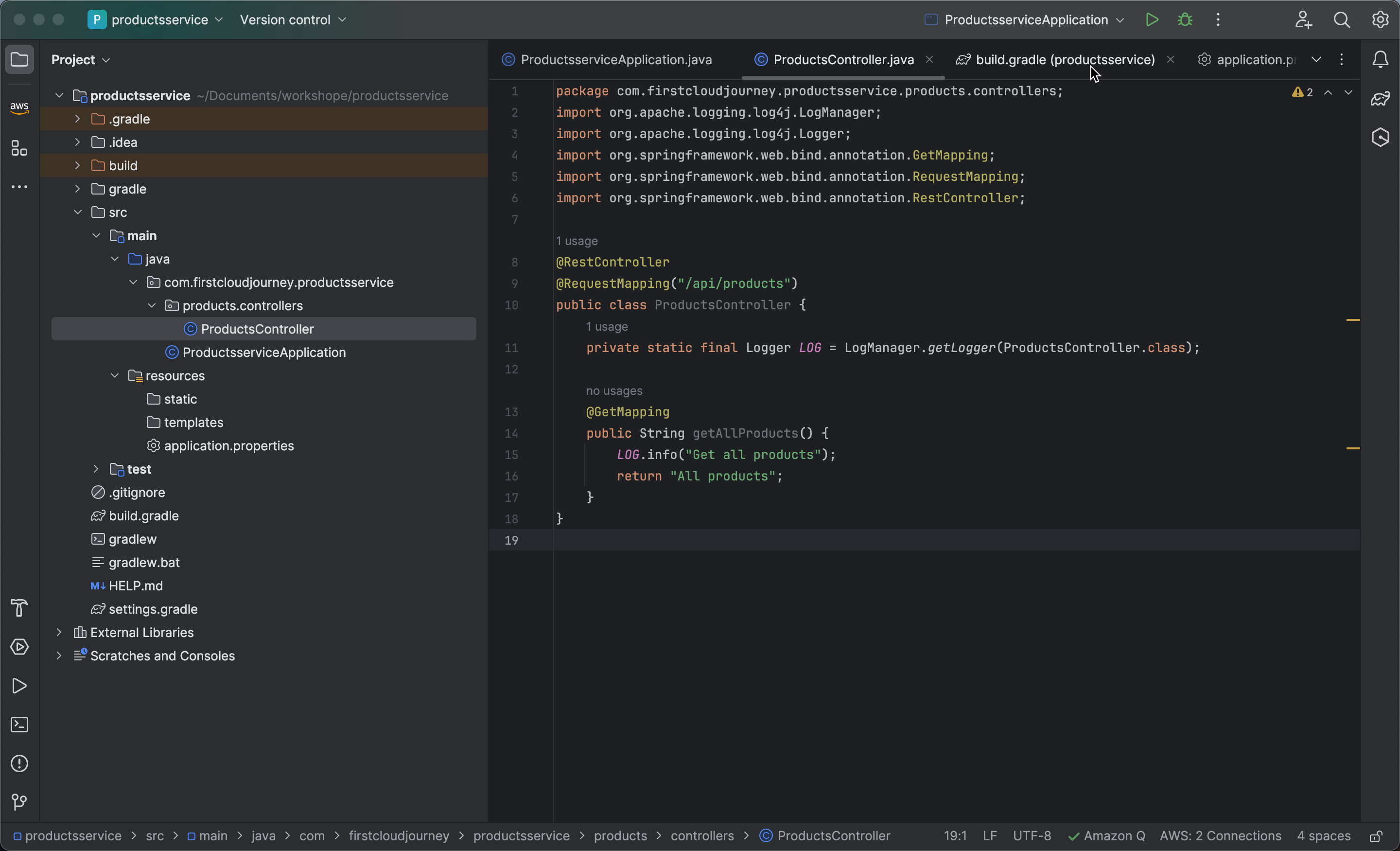Open editor tab options vertical dots
This screenshot has width=1400, height=851.
(1342, 59)
